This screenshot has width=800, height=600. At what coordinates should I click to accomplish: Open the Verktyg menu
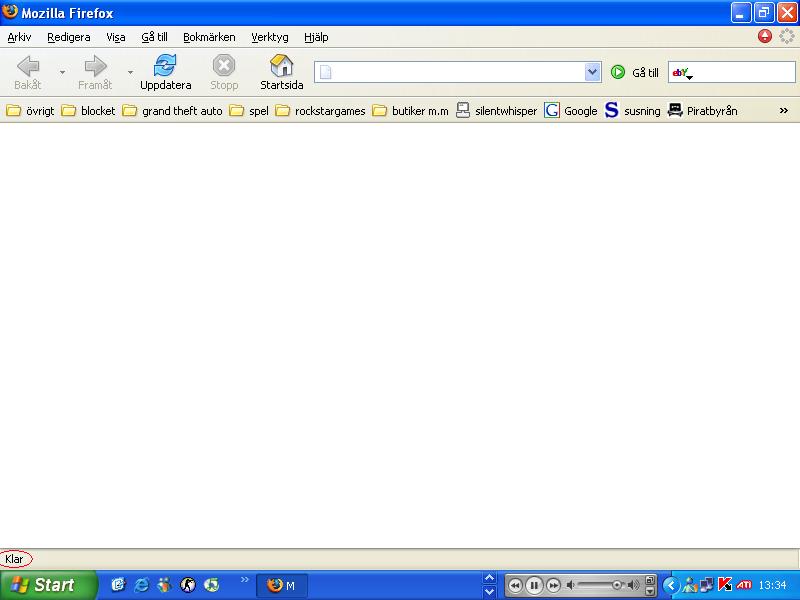[269, 37]
